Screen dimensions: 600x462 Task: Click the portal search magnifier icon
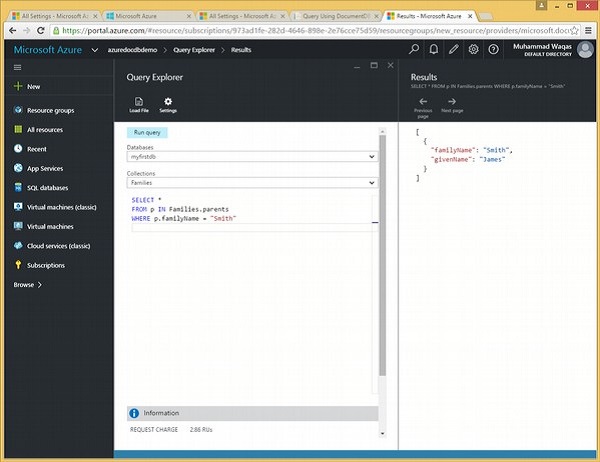point(414,48)
